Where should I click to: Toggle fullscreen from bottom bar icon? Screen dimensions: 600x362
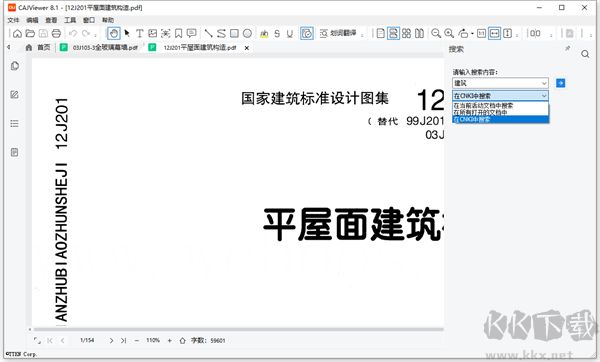[x=37, y=340]
